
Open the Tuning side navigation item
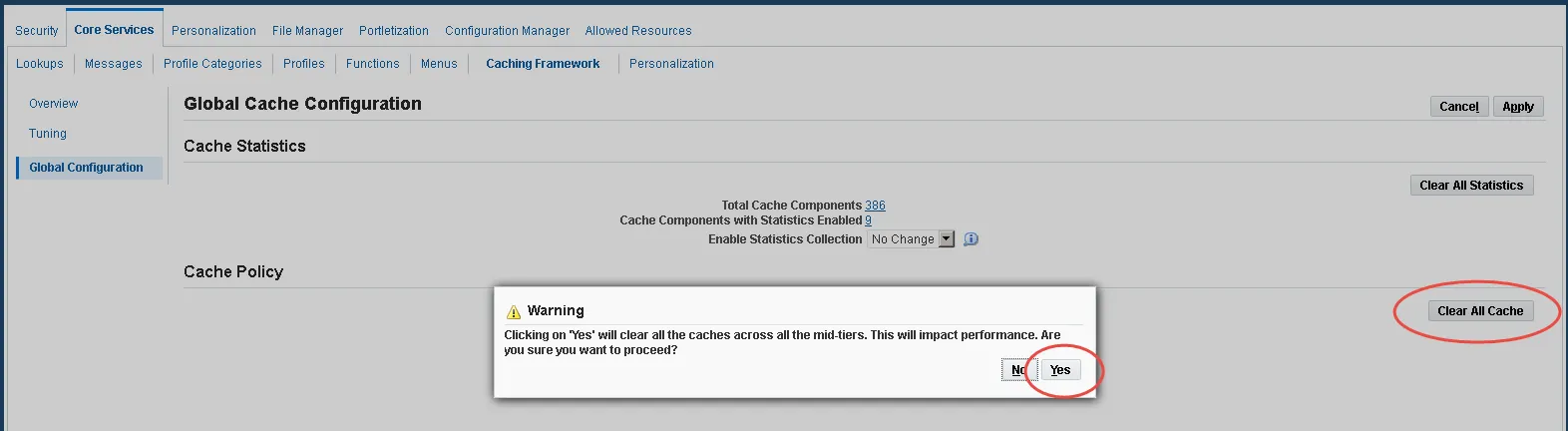(x=48, y=134)
